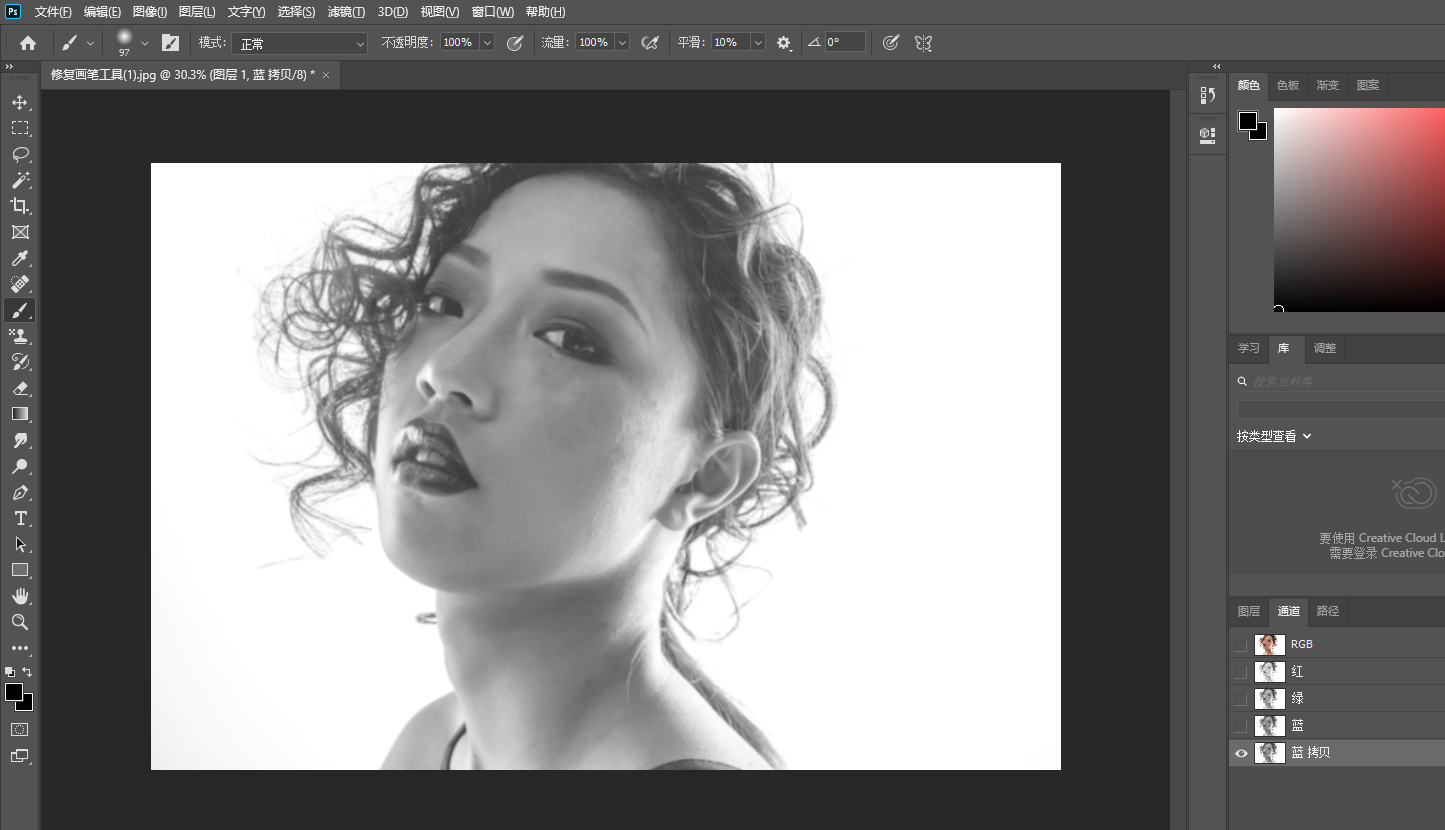Open the 图像(I) menu
Viewport: 1445px width, 830px height.
pos(150,12)
